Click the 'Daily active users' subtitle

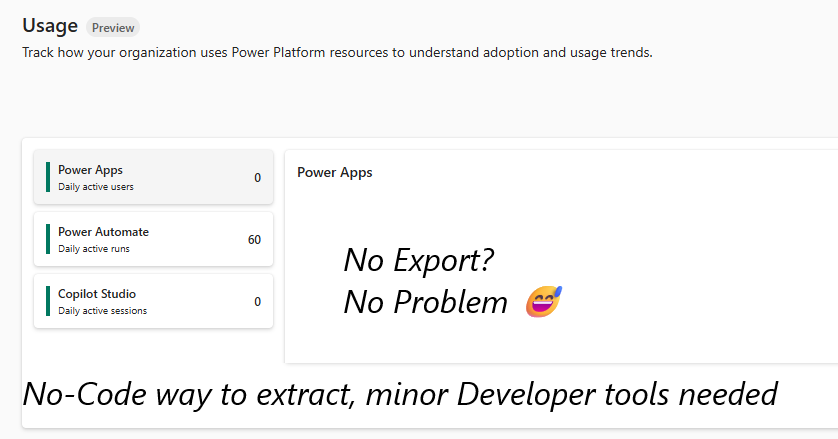[x=96, y=187]
